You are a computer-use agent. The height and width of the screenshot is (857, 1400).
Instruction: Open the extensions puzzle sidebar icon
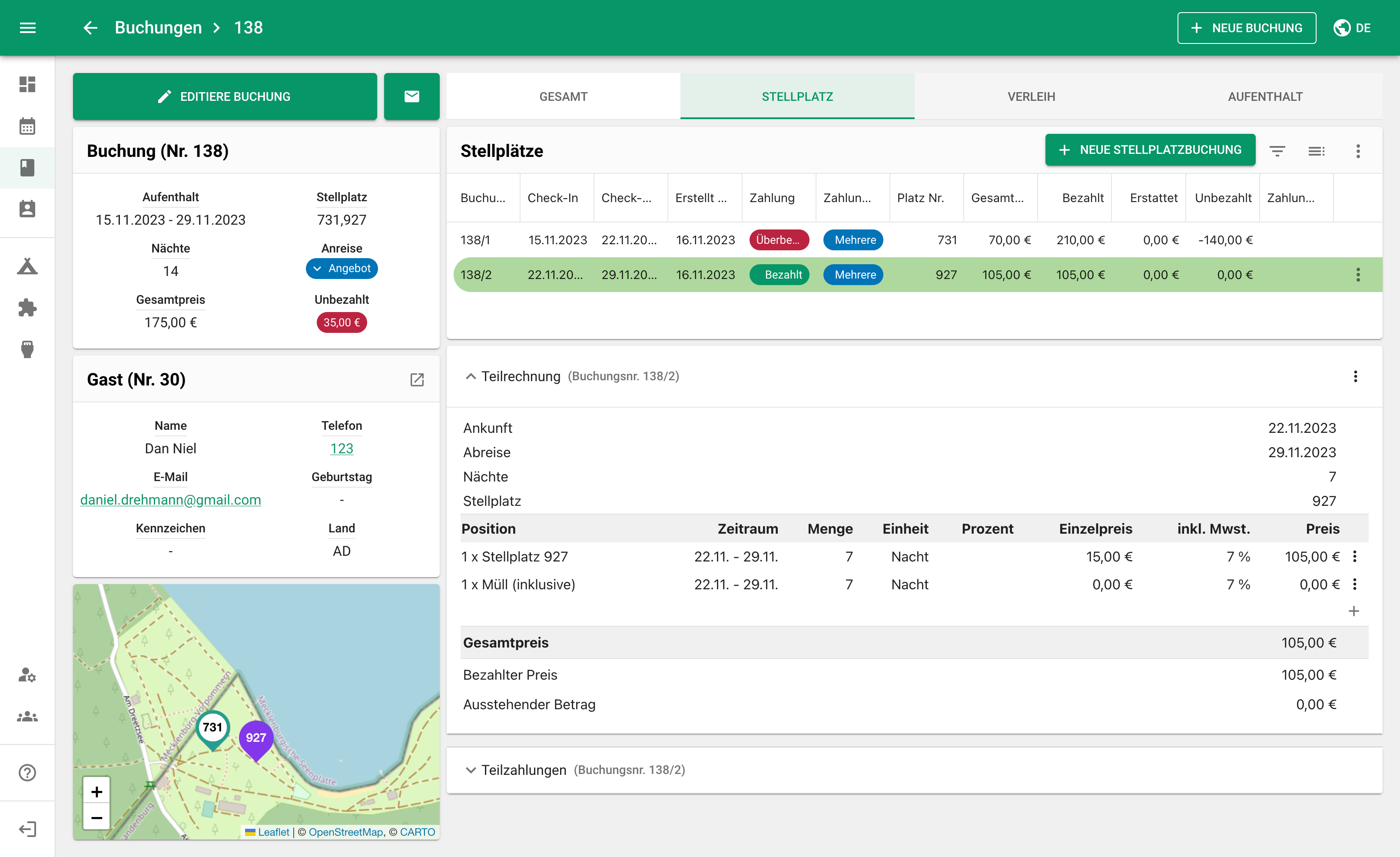pos(27,308)
